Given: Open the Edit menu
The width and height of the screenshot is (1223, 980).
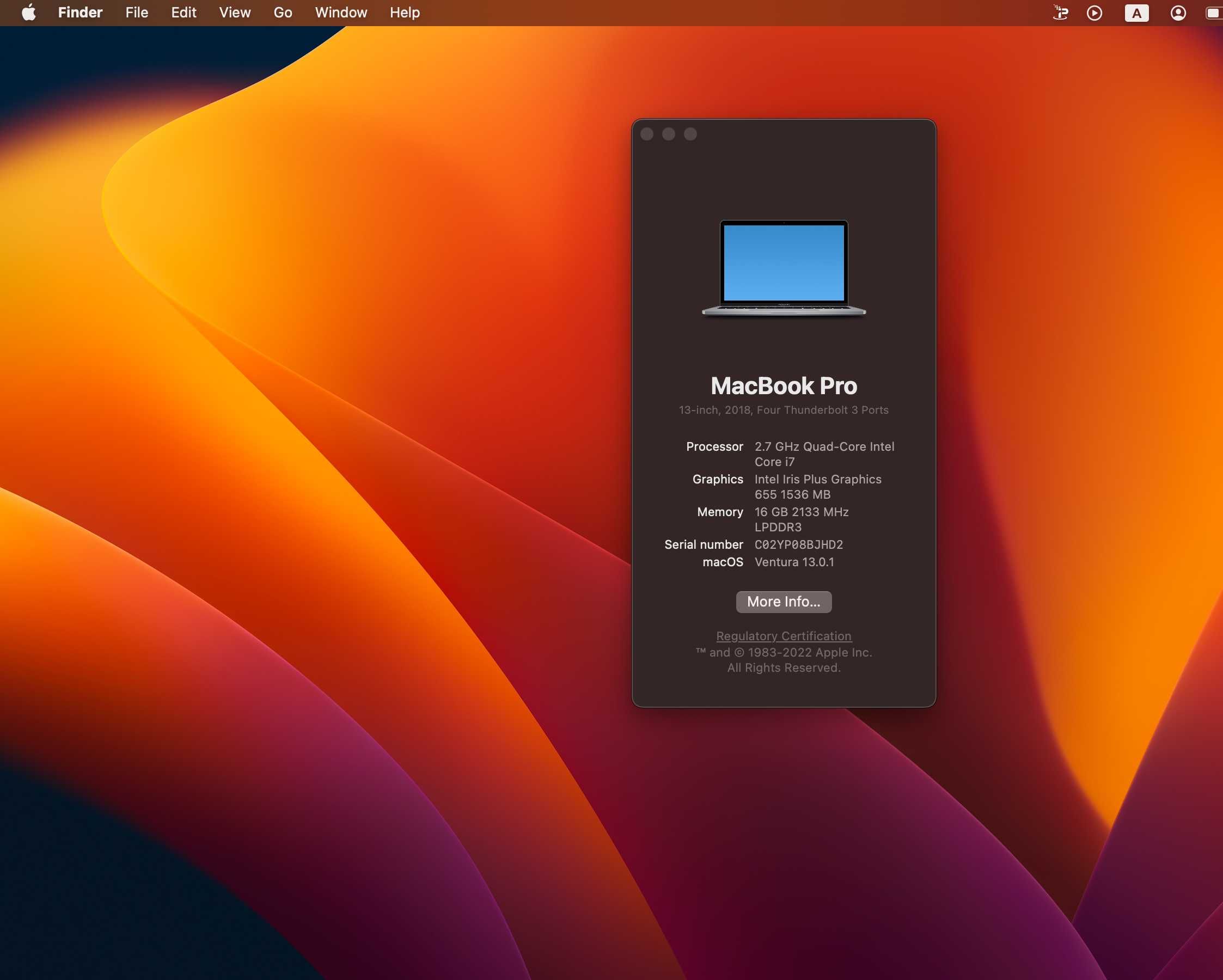Looking at the screenshot, I should [x=184, y=13].
